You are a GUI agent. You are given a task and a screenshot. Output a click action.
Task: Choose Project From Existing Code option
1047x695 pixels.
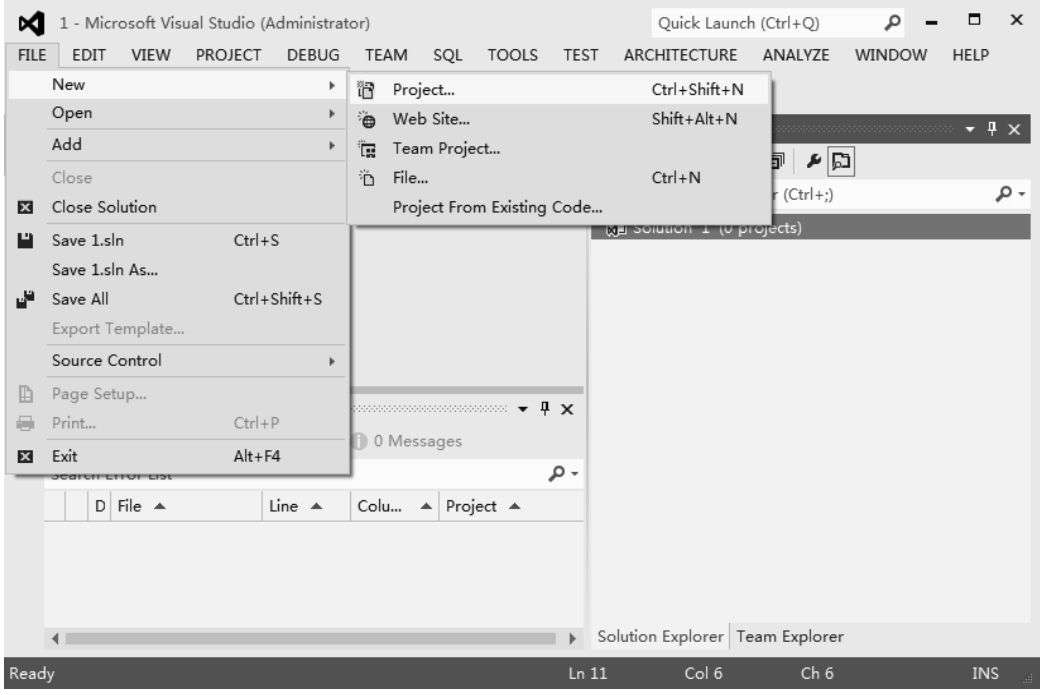(560, 208)
